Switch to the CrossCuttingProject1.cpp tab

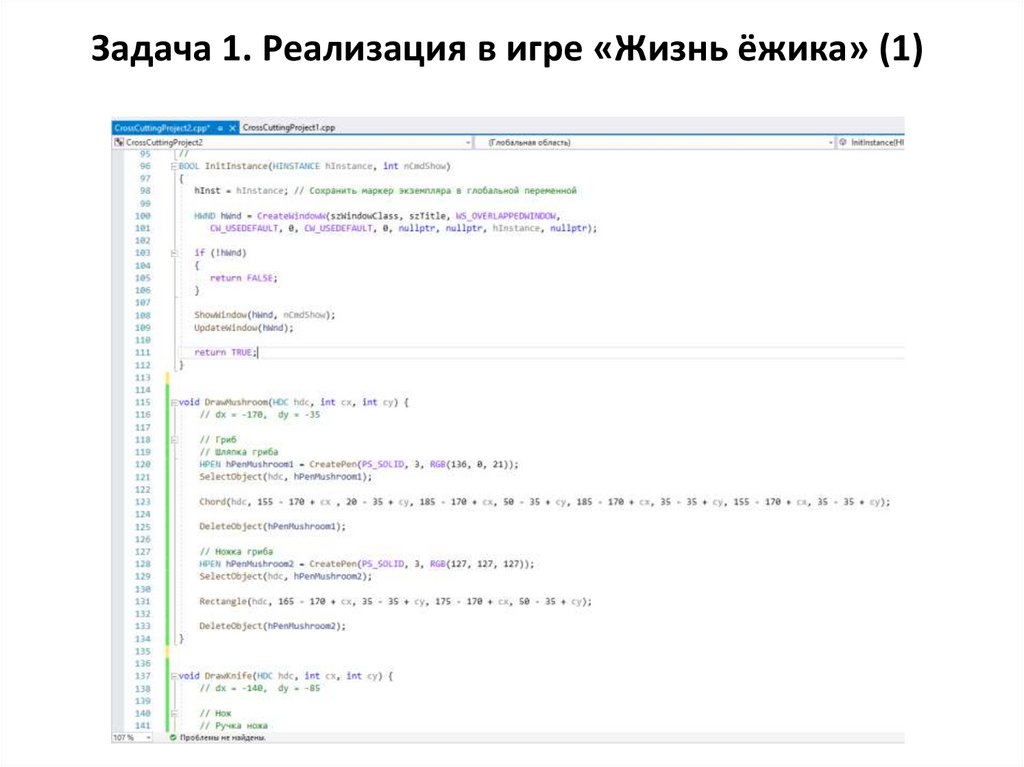(x=289, y=127)
